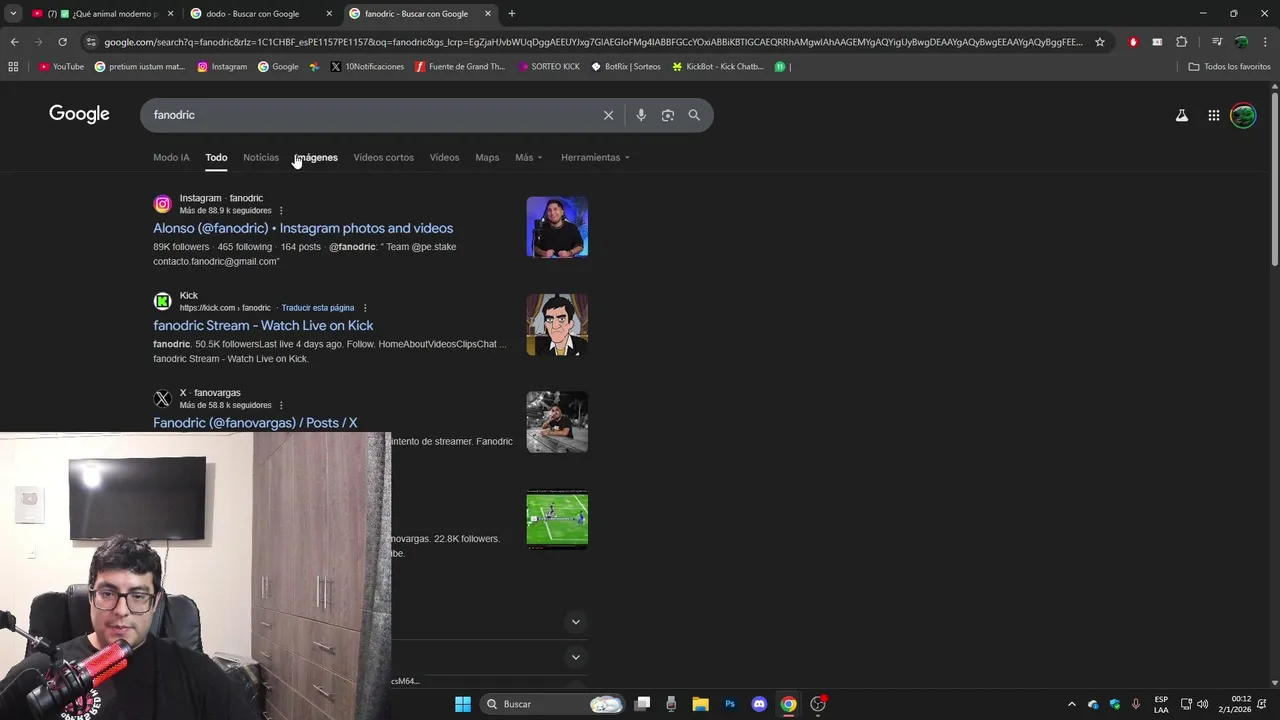Open the BotRix | Sorteos bookmark

(x=626, y=67)
